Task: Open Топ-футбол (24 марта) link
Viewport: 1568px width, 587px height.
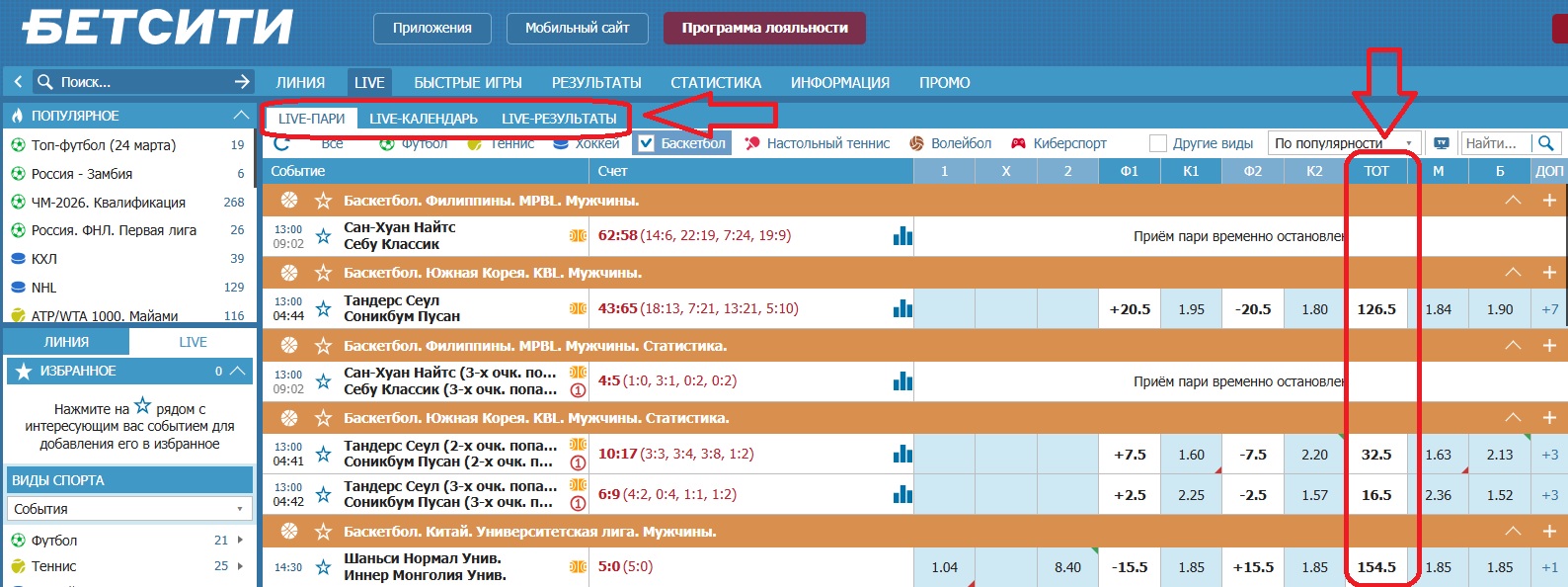Action: 104,145
